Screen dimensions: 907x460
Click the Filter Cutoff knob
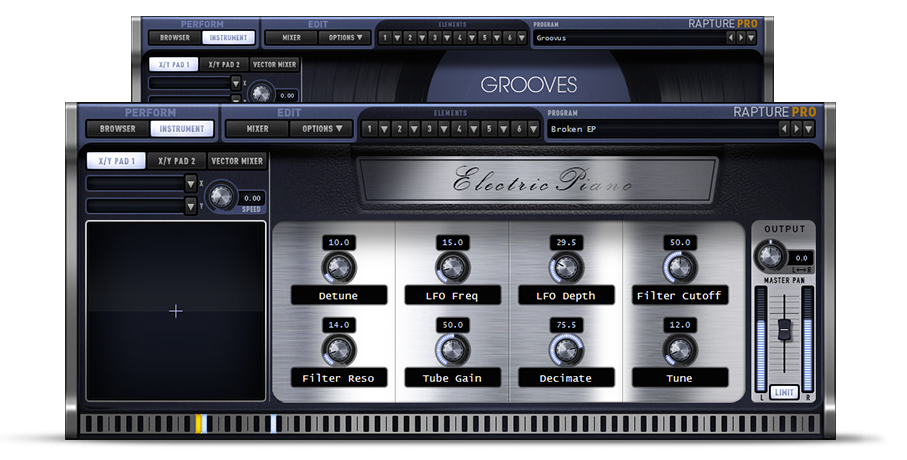(x=680, y=267)
